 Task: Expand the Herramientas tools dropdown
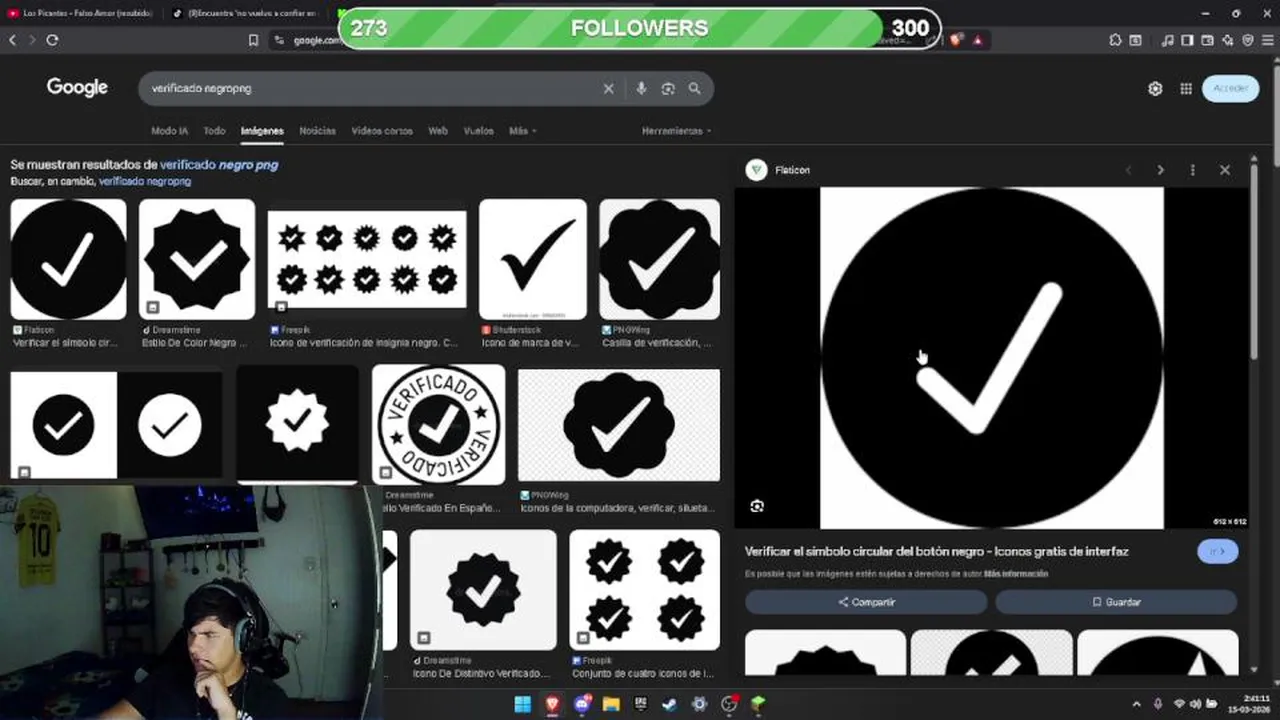[x=677, y=131]
